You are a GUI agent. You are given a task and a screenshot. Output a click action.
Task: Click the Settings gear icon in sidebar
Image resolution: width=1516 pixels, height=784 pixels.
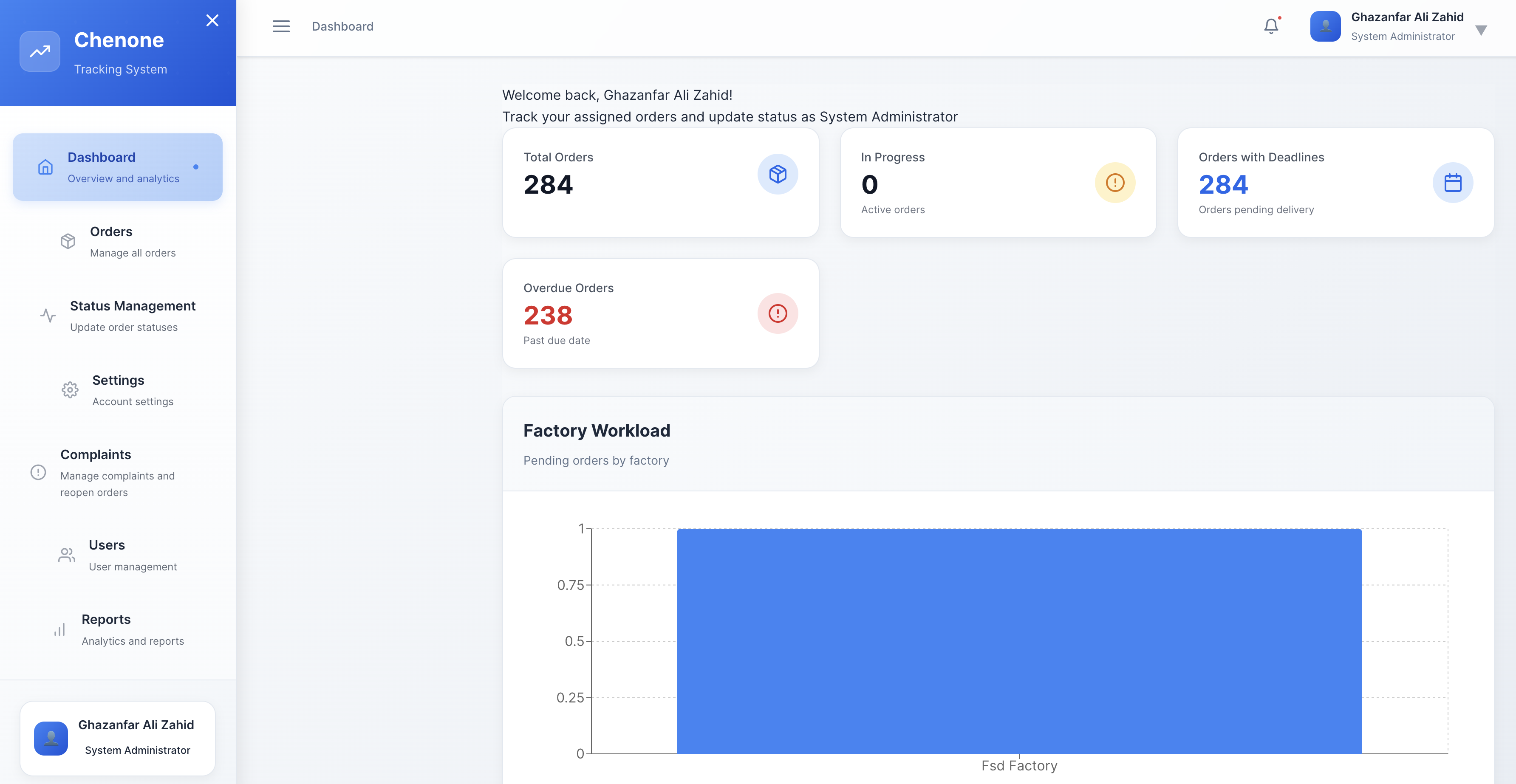click(x=70, y=390)
